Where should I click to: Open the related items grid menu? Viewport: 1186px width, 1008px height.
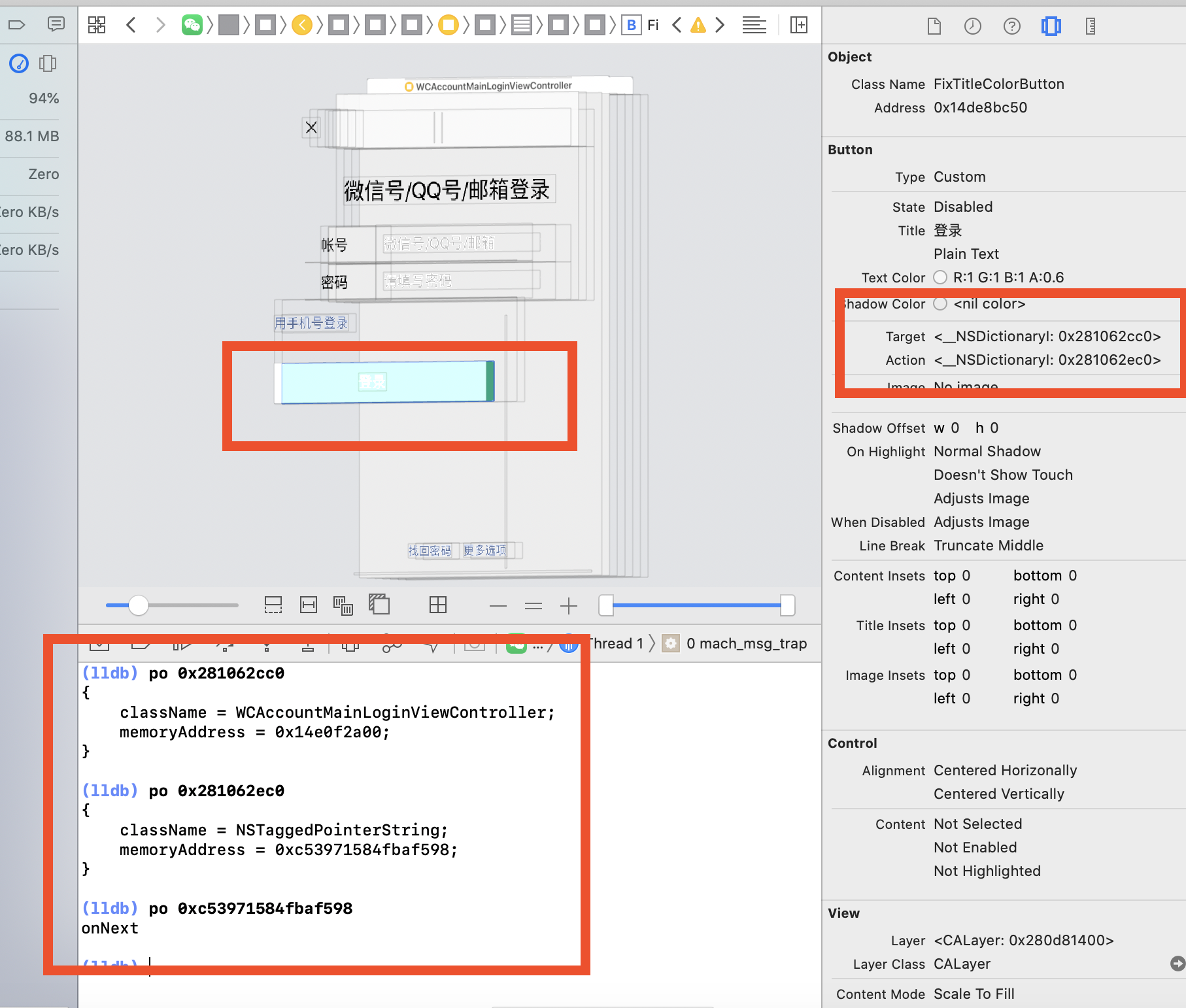pos(97,25)
